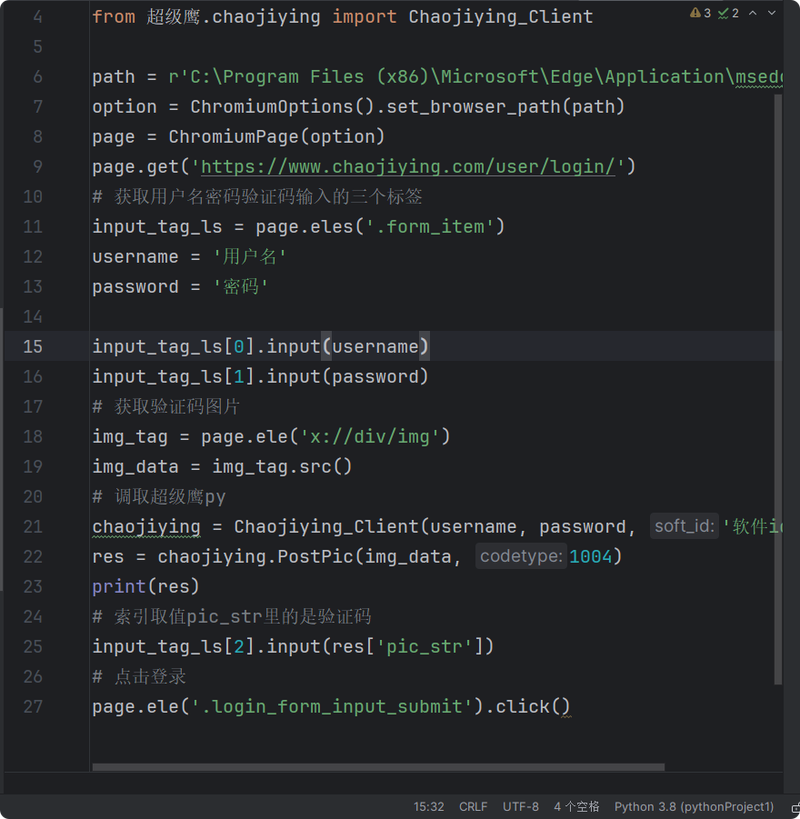
Task: Click the '密码' string on line 13
Action: point(240,287)
